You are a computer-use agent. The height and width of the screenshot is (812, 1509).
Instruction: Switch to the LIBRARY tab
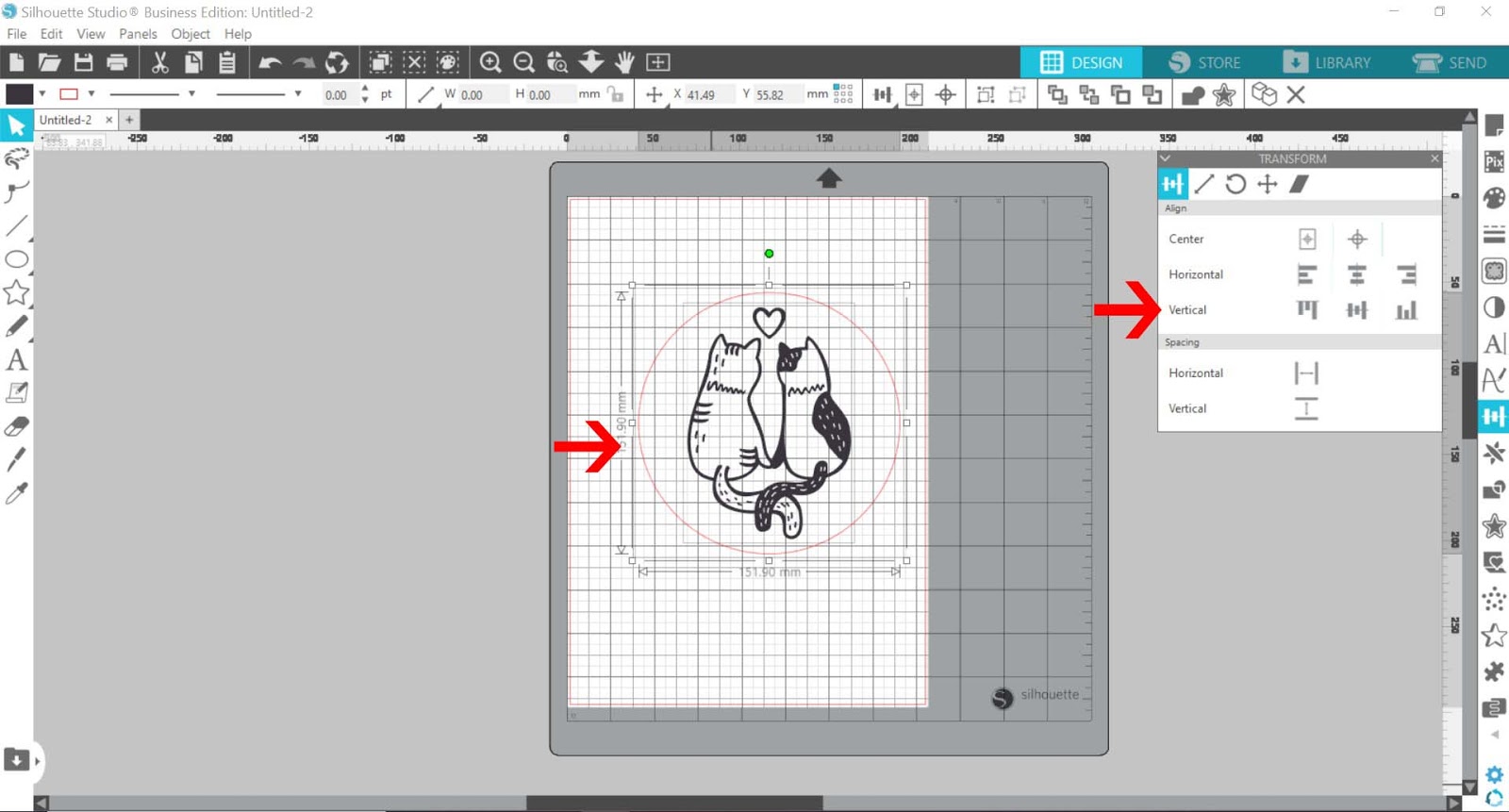pyautogui.click(x=1327, y=62)
